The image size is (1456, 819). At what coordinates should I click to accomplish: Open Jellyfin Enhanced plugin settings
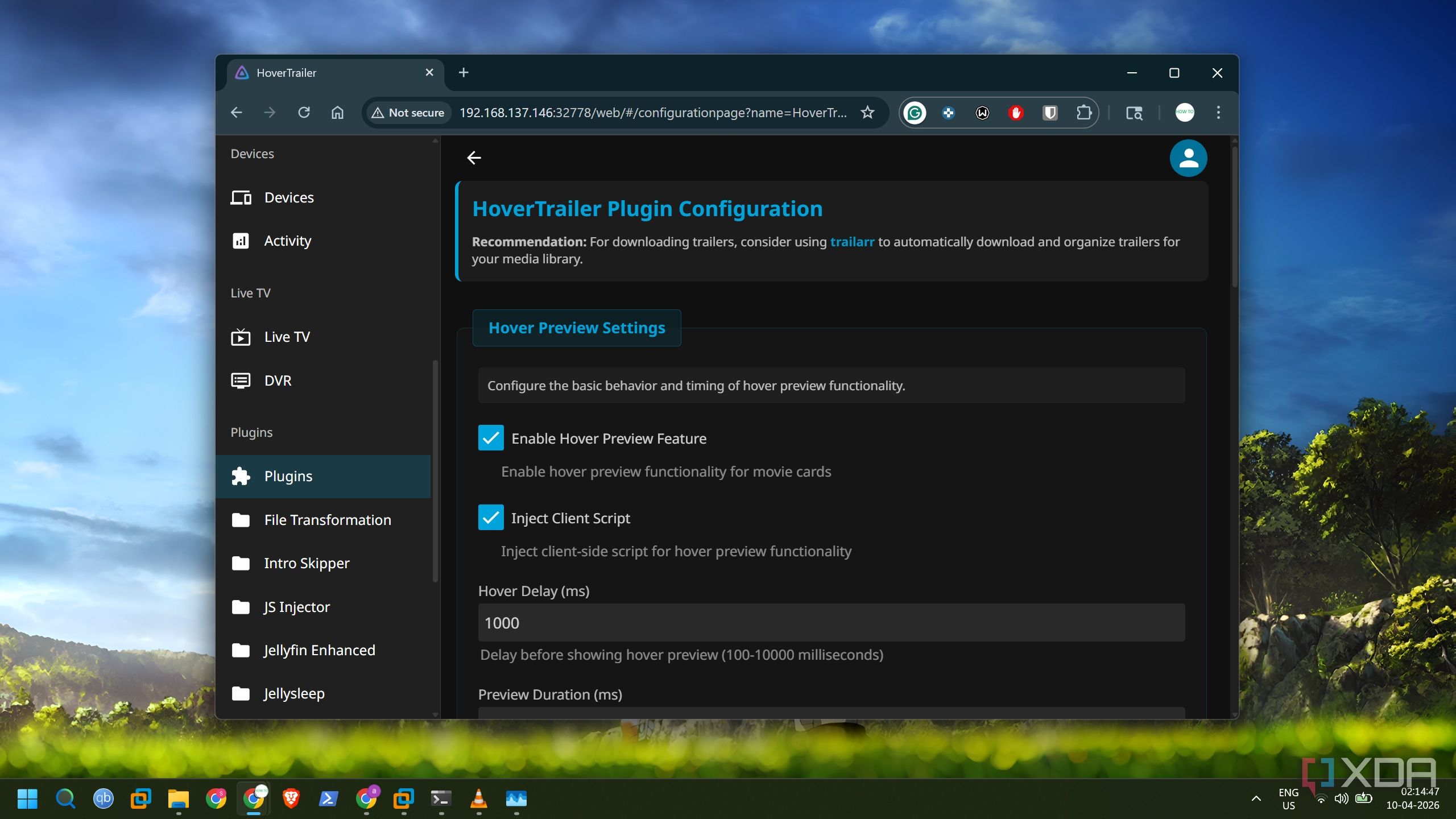coord(323,650)
